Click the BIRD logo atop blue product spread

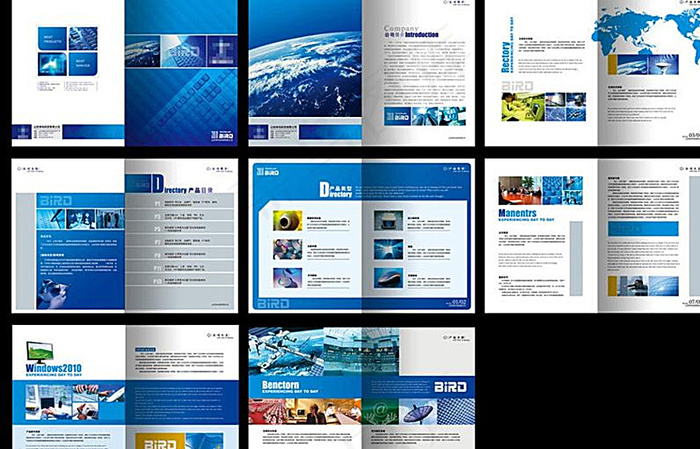267,171
